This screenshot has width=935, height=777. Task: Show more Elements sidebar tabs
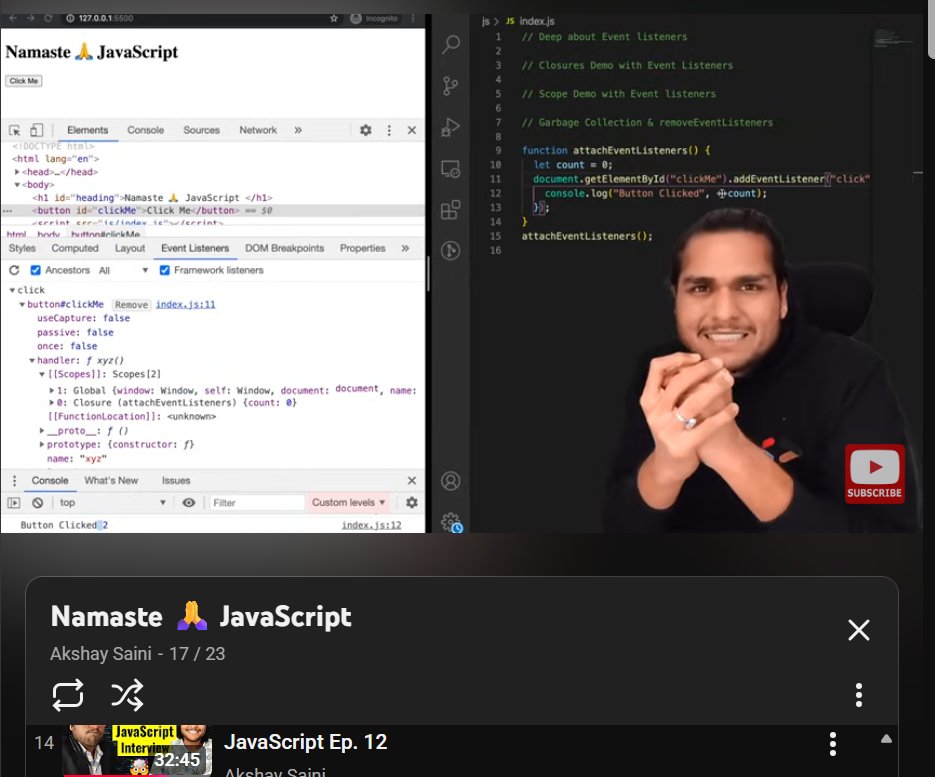point(405,248)
